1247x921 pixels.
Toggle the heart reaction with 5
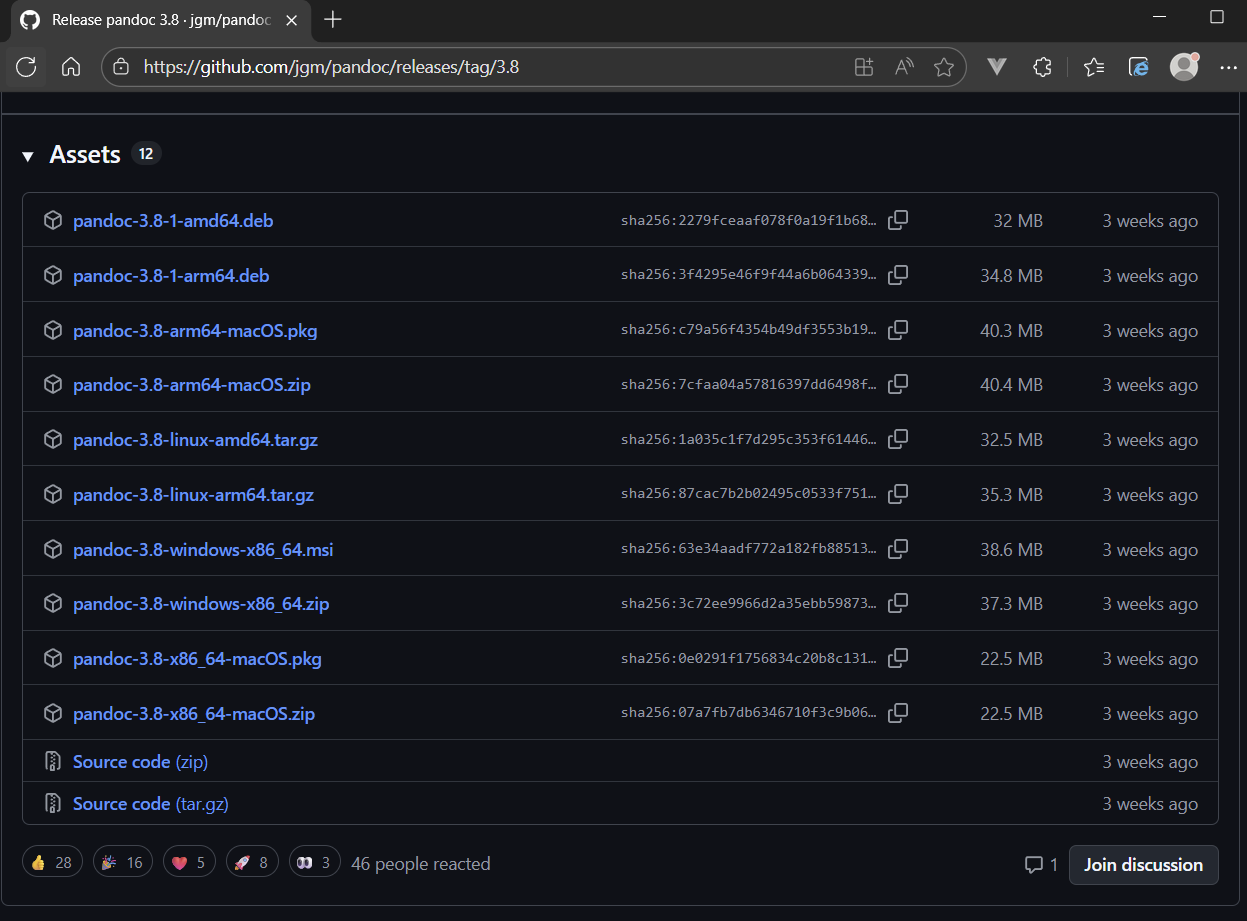pyautogui.click(x=189, y=862)
